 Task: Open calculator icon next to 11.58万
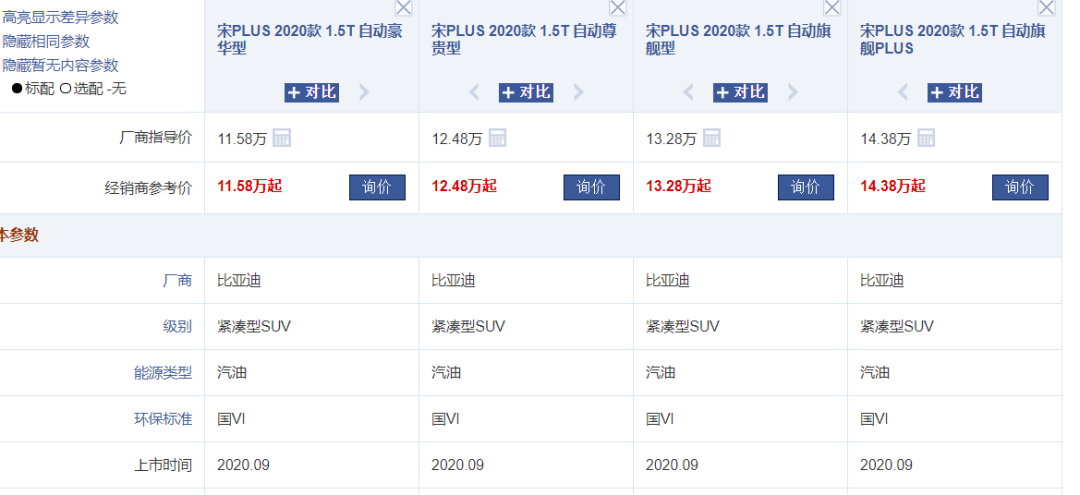point(282,138)
